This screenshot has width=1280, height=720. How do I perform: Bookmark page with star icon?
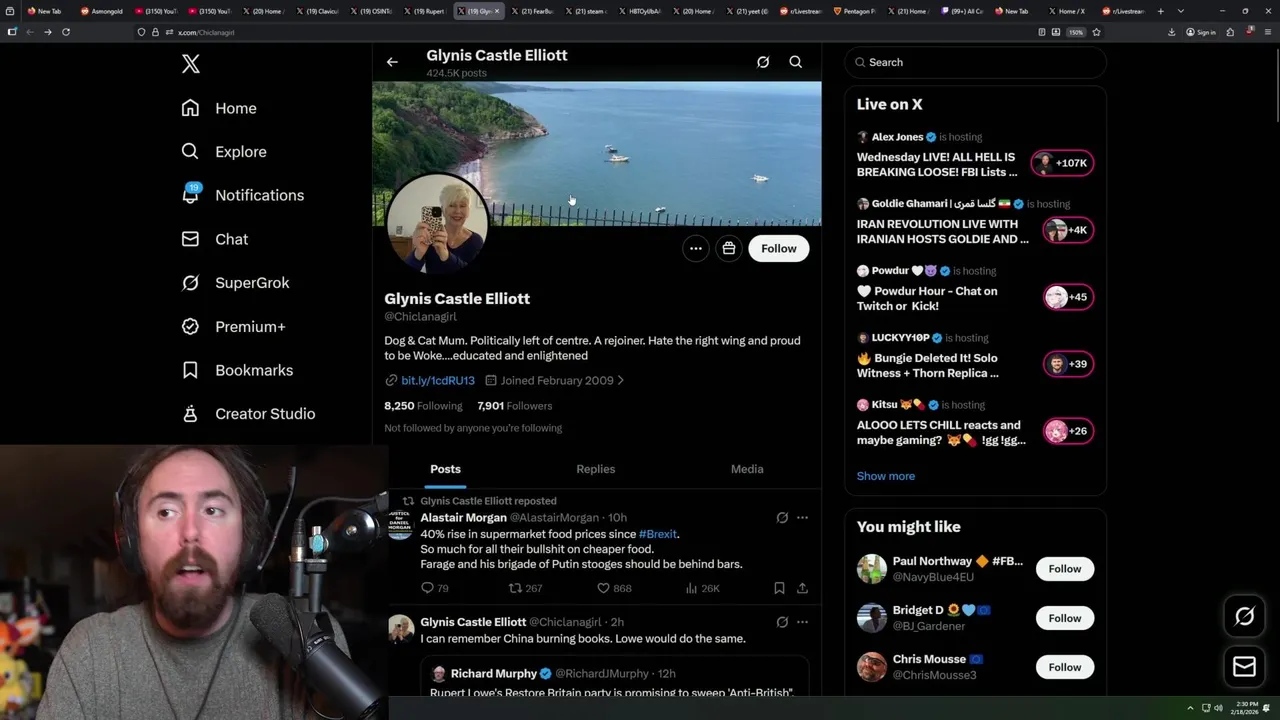click(x=1096, y=32)
